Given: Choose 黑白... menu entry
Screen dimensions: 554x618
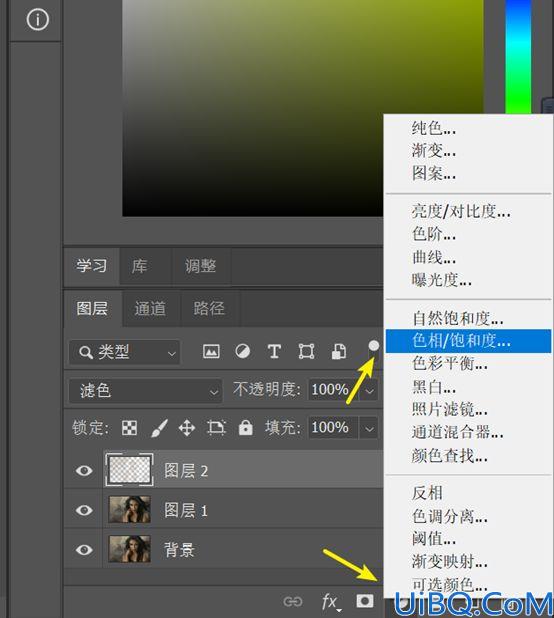Looking at the screenshot, I should (x=468, y=387).
